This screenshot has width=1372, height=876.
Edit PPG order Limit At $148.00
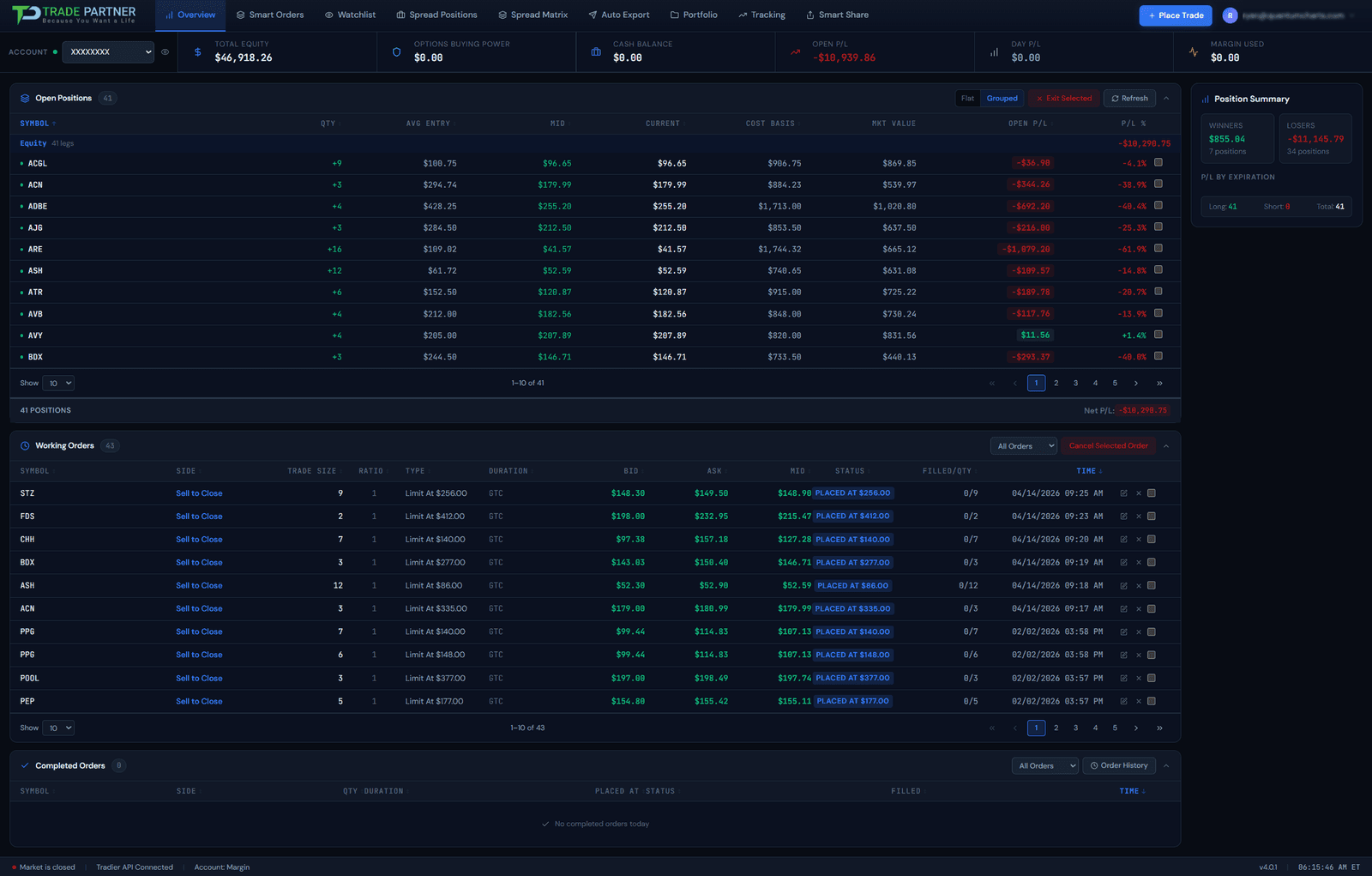coord(1123,655)
